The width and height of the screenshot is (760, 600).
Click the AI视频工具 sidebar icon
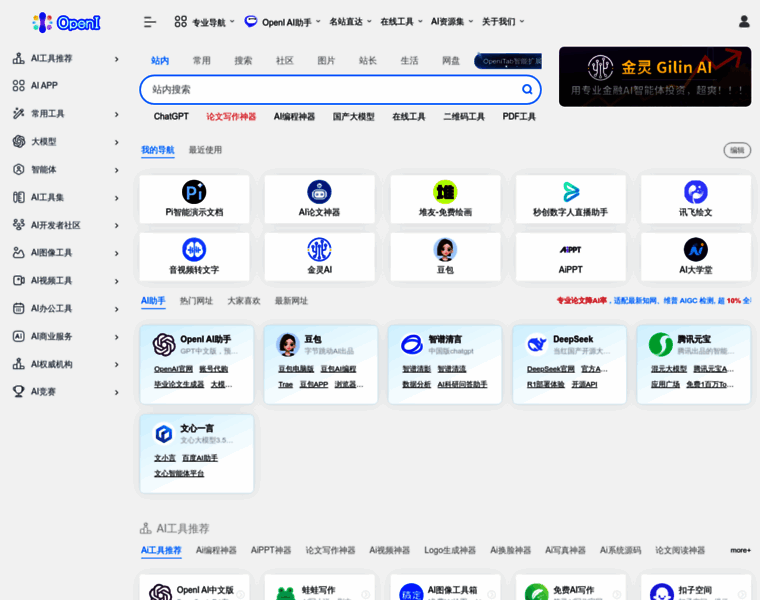point(18,280)
